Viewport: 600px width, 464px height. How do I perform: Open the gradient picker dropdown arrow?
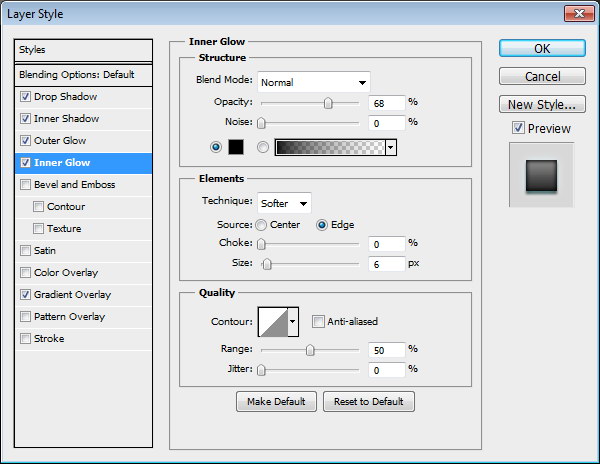coord(390,147)
